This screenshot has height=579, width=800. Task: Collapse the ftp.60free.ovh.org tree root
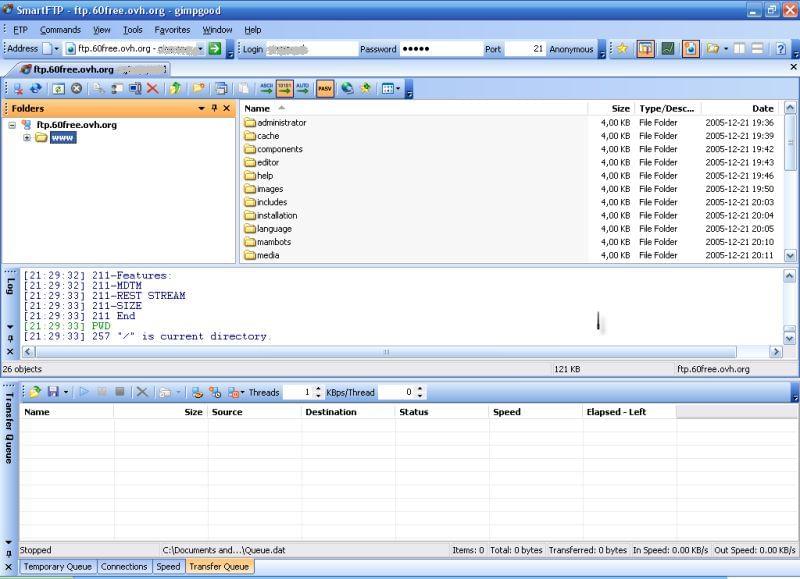coord(12,125)
